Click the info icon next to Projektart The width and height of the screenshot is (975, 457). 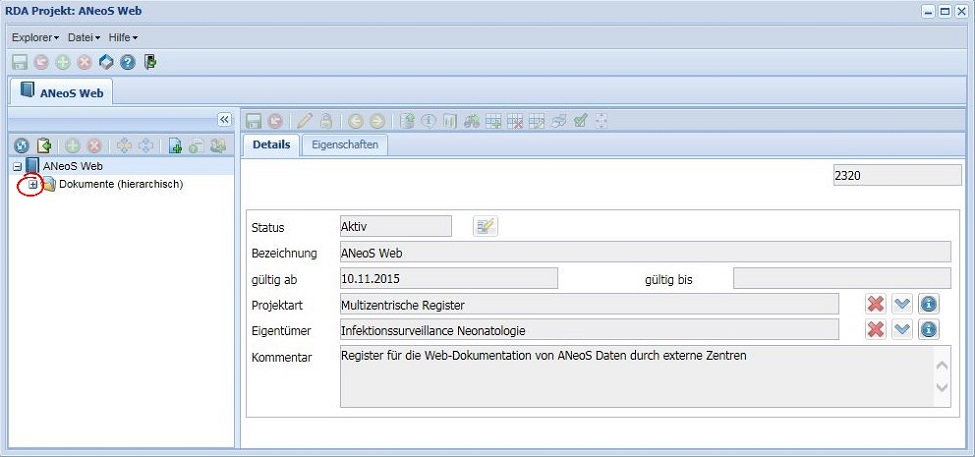(928, 303)
